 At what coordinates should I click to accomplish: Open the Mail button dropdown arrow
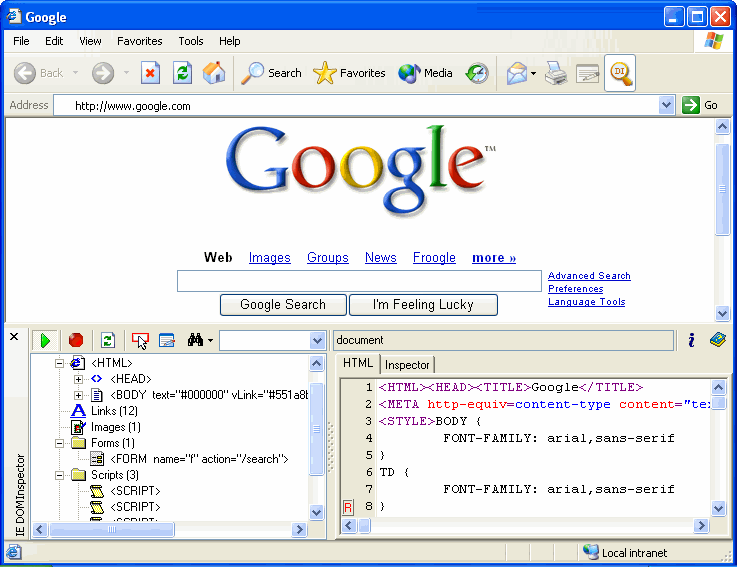pos(533,73)
